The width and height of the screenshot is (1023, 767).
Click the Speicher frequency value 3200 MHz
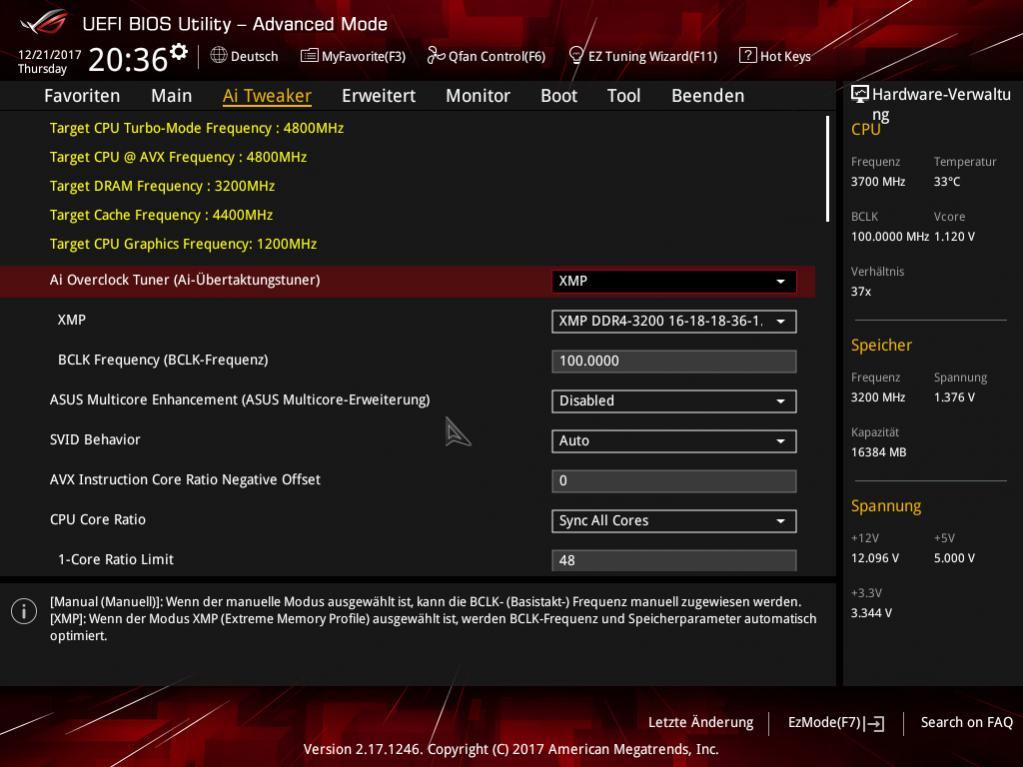[x=878, y=397]
